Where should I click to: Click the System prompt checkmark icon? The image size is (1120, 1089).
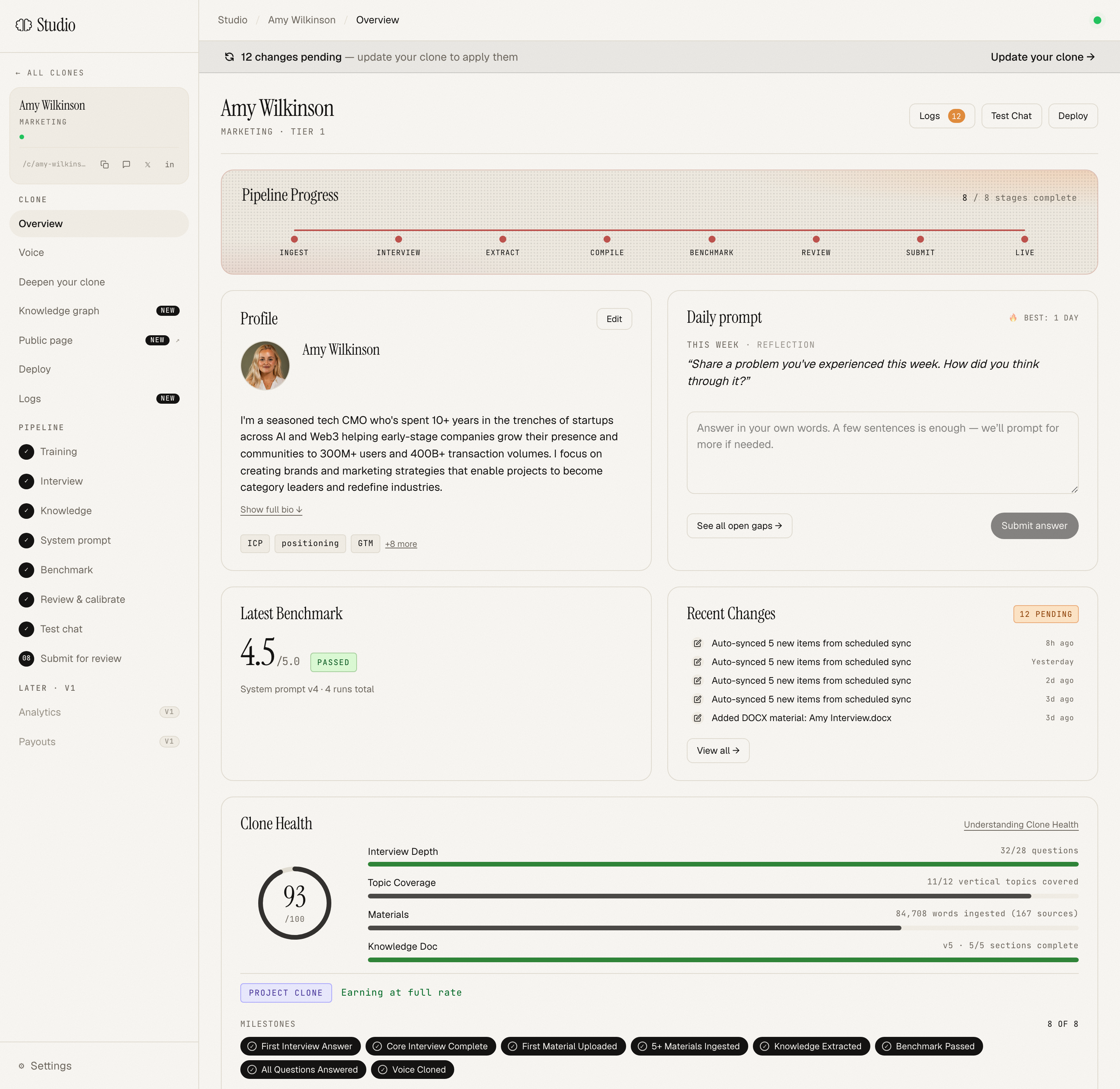[x=26, y=541]
